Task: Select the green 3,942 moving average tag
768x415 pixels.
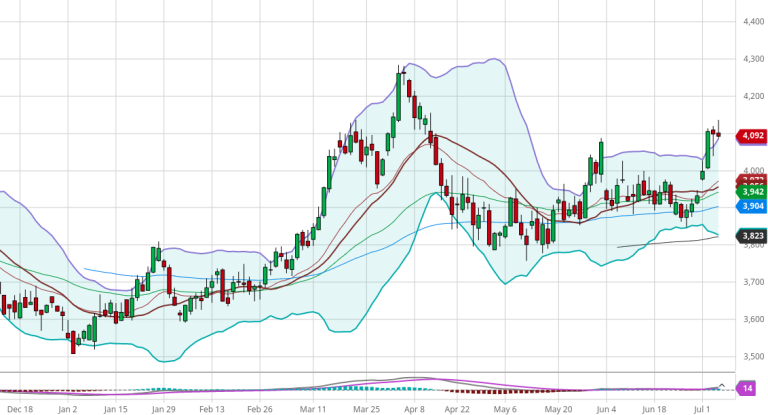Action: pos(751,191)
